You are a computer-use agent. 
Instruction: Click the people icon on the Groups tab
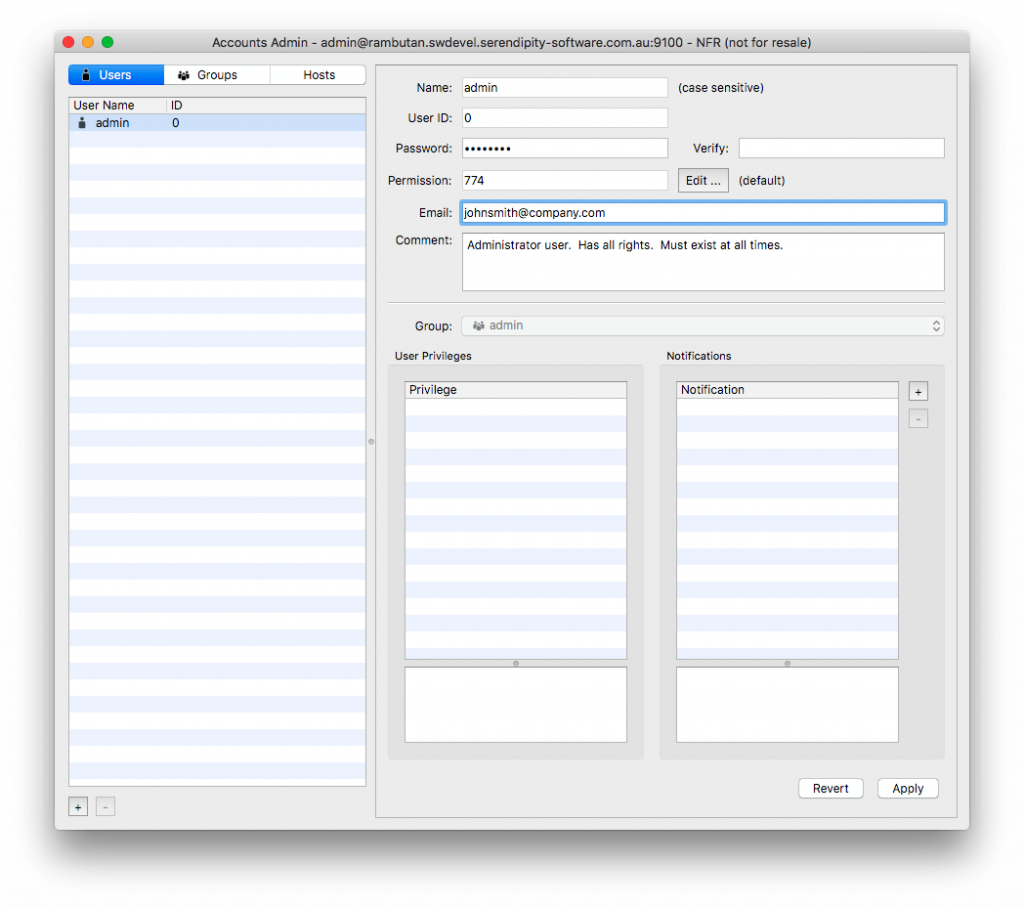tap(183, 74)
